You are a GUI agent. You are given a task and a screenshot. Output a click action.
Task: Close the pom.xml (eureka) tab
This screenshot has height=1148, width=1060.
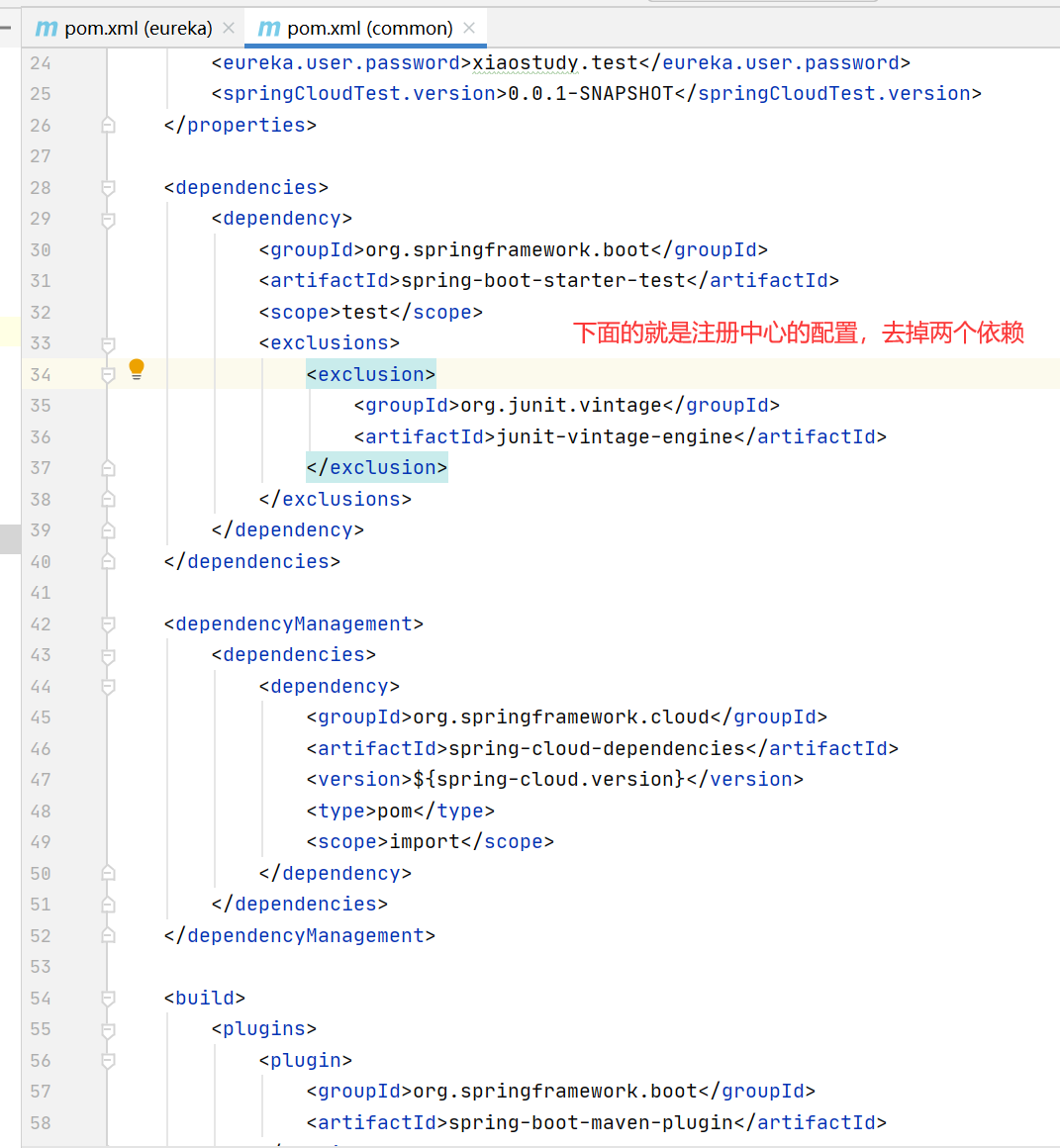pyautogui.click(x=229, y=28)
